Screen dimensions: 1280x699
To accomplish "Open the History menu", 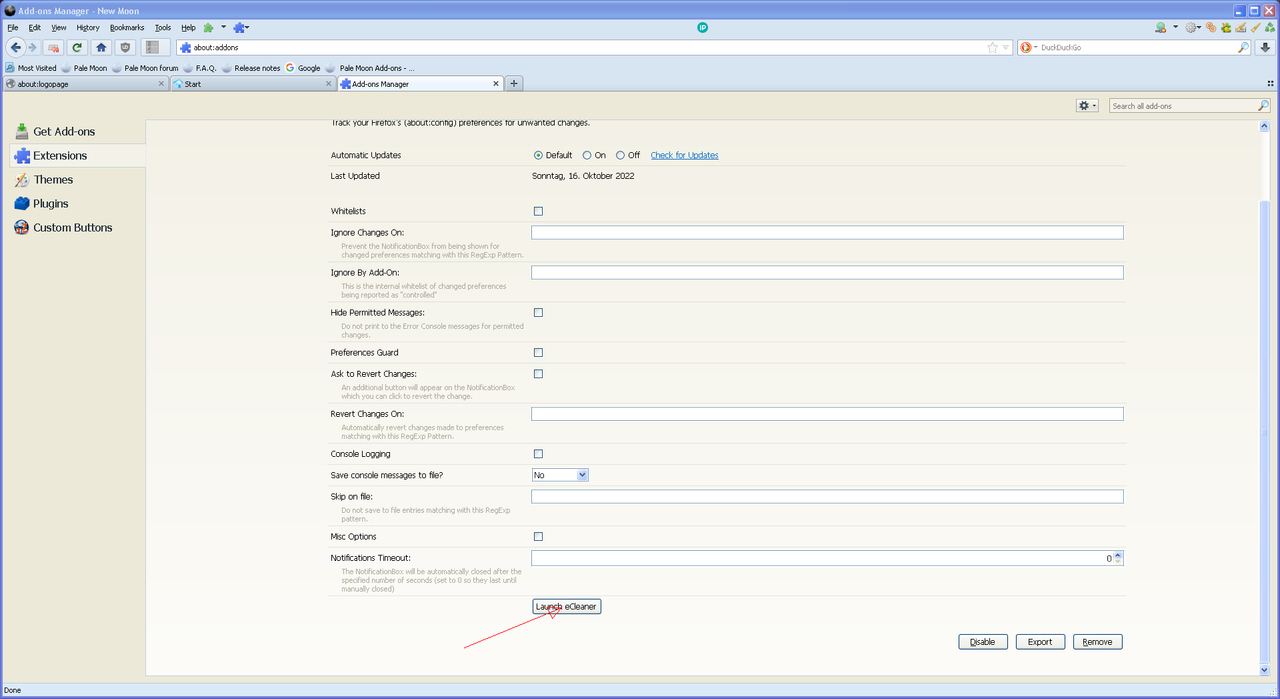I will click(x=88, y=28).
